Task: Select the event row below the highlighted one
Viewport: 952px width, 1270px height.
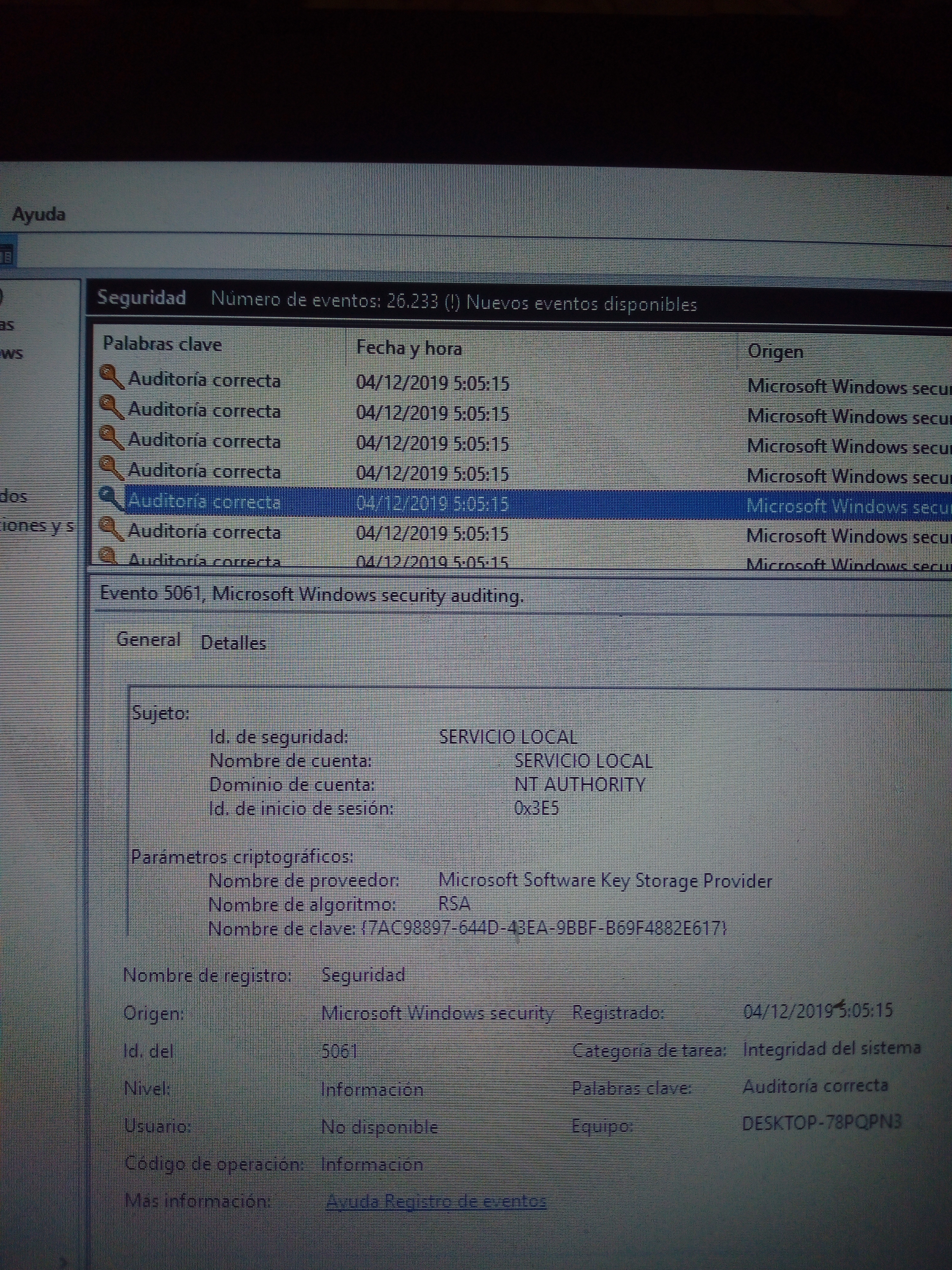Action: click(x=204, y=532)
